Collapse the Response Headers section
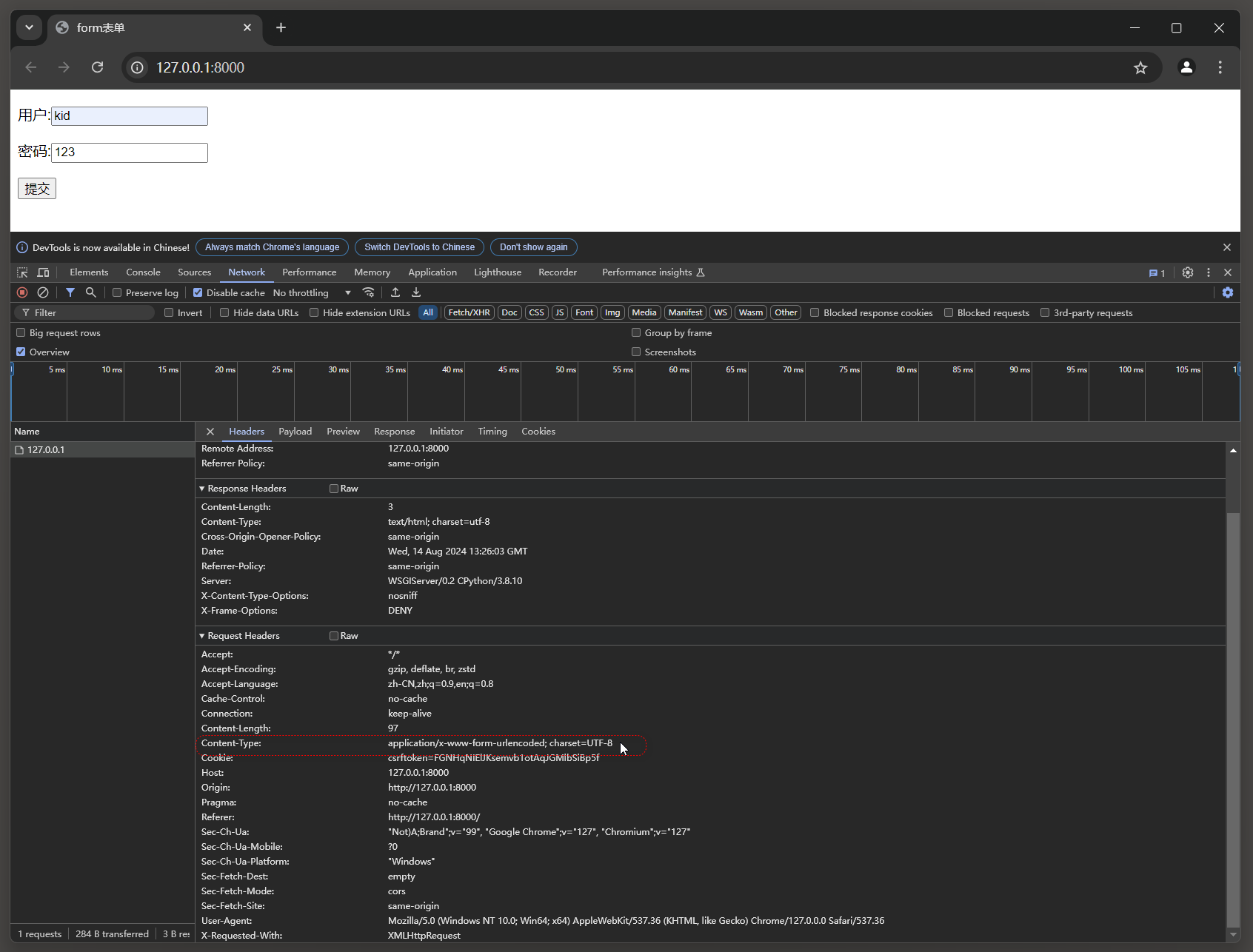This screenshot has height=952, width=1253. (202, 489)
